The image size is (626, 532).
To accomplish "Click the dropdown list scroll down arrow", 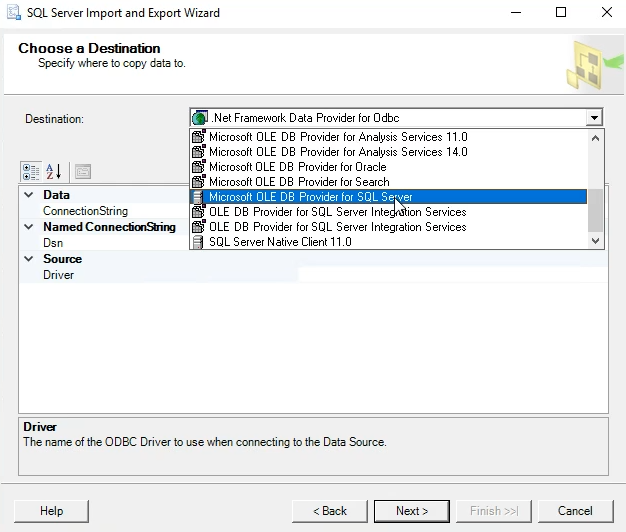I will 595,241.
